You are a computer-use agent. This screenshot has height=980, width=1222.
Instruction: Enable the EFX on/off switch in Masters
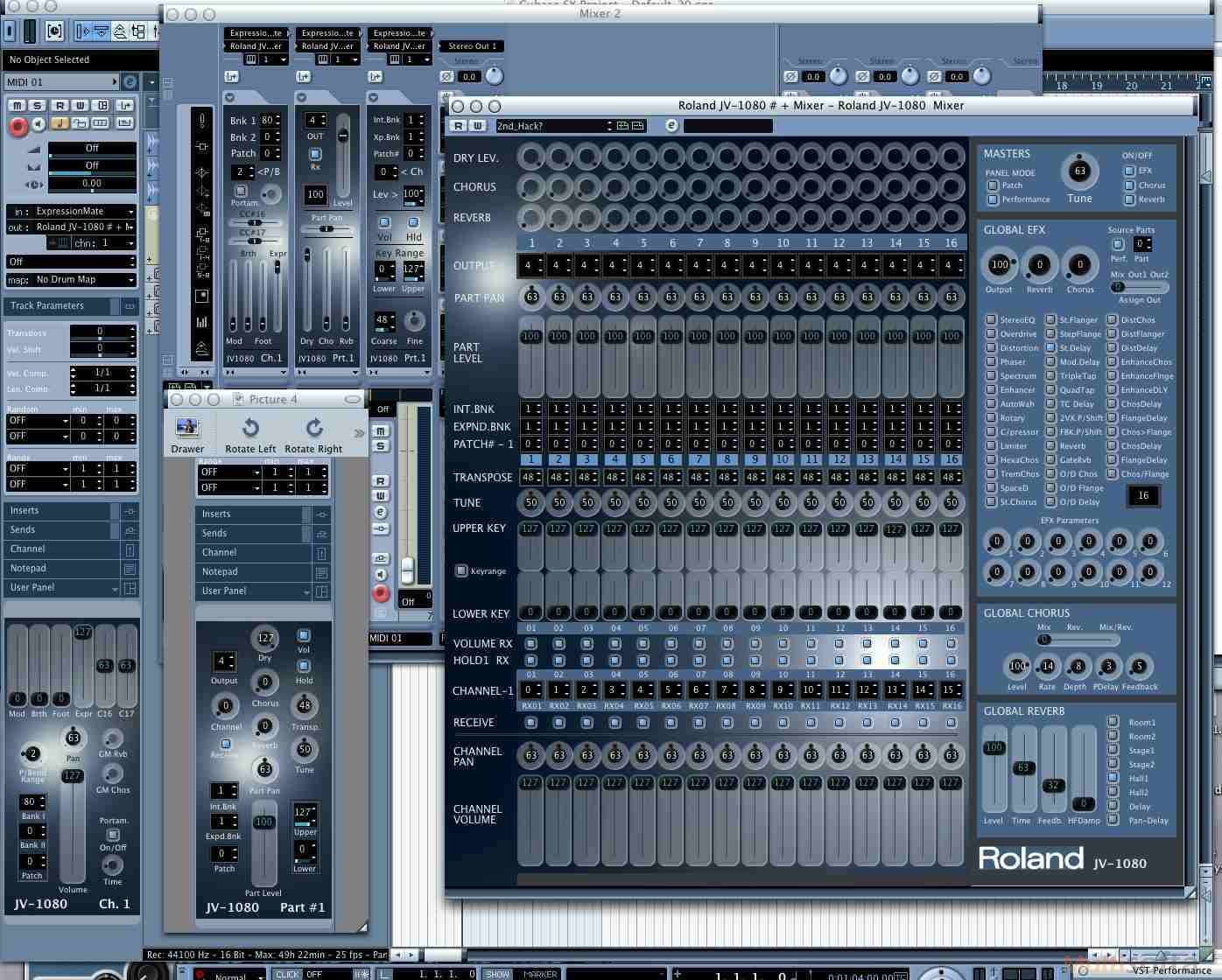pos(1129,171)
